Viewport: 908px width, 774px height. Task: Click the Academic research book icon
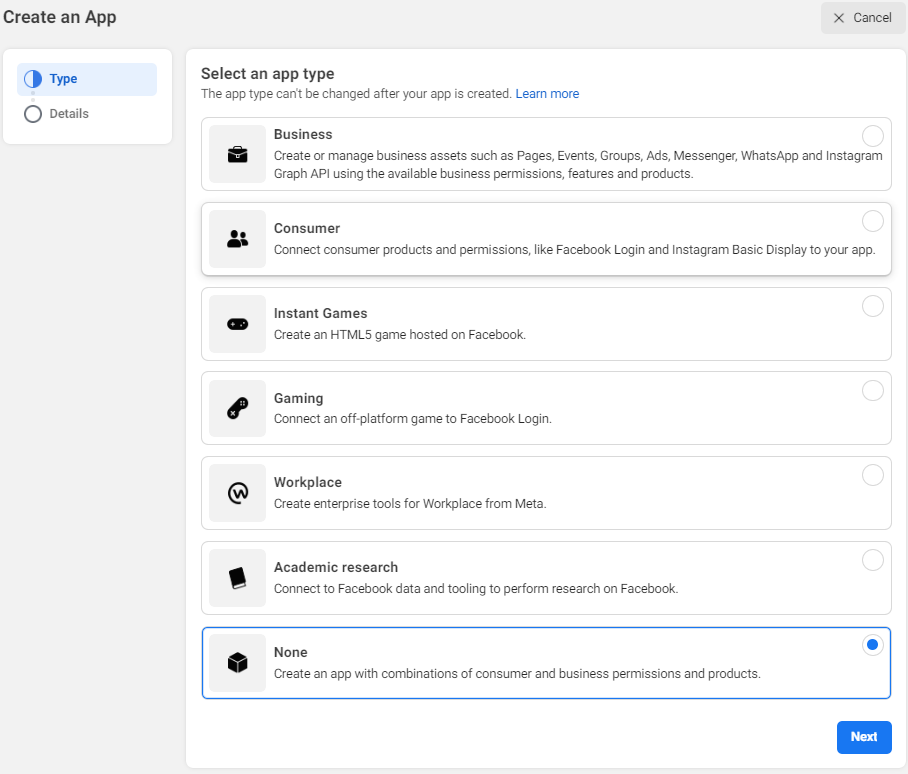point(237,578)
